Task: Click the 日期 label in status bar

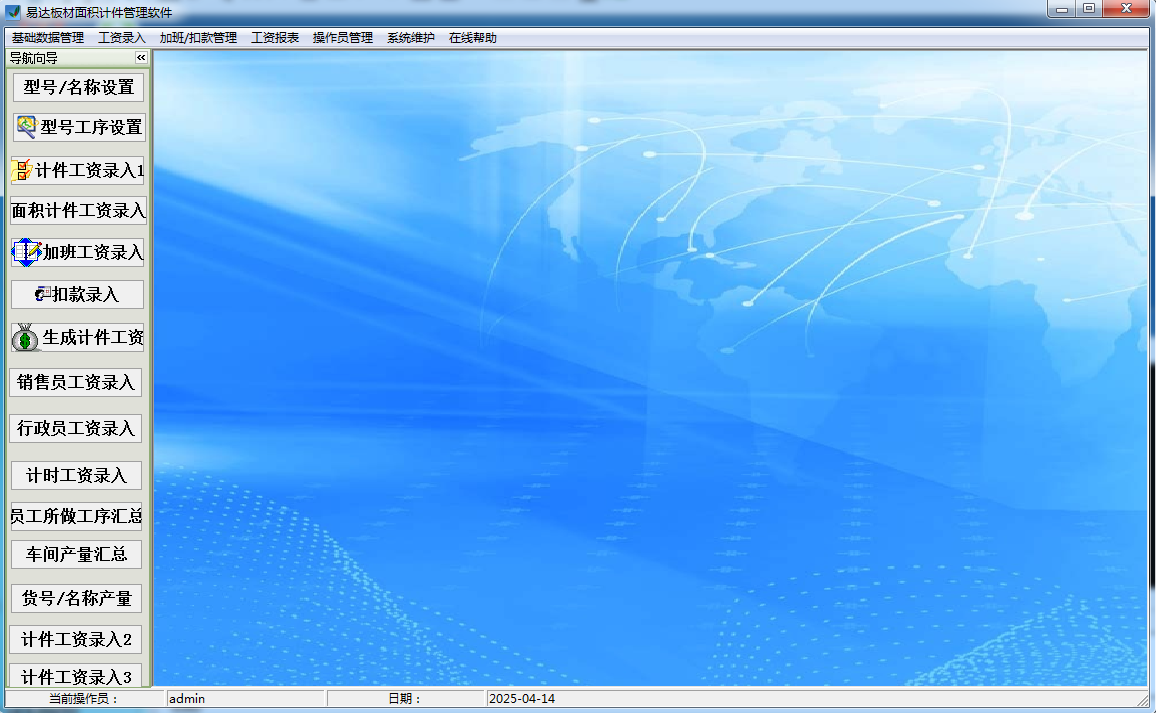Action: [405, 698]
